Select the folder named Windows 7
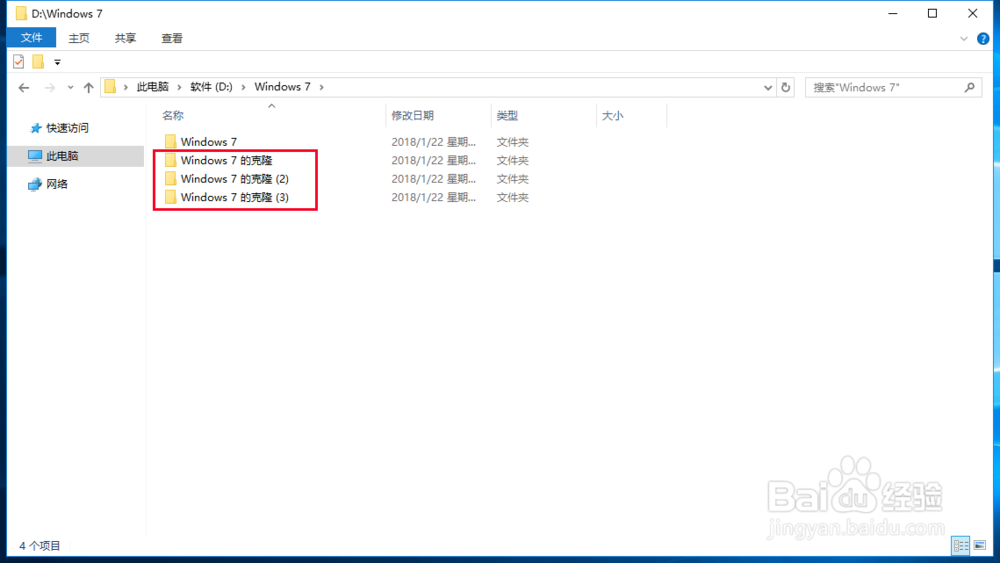 pos(209,142)
